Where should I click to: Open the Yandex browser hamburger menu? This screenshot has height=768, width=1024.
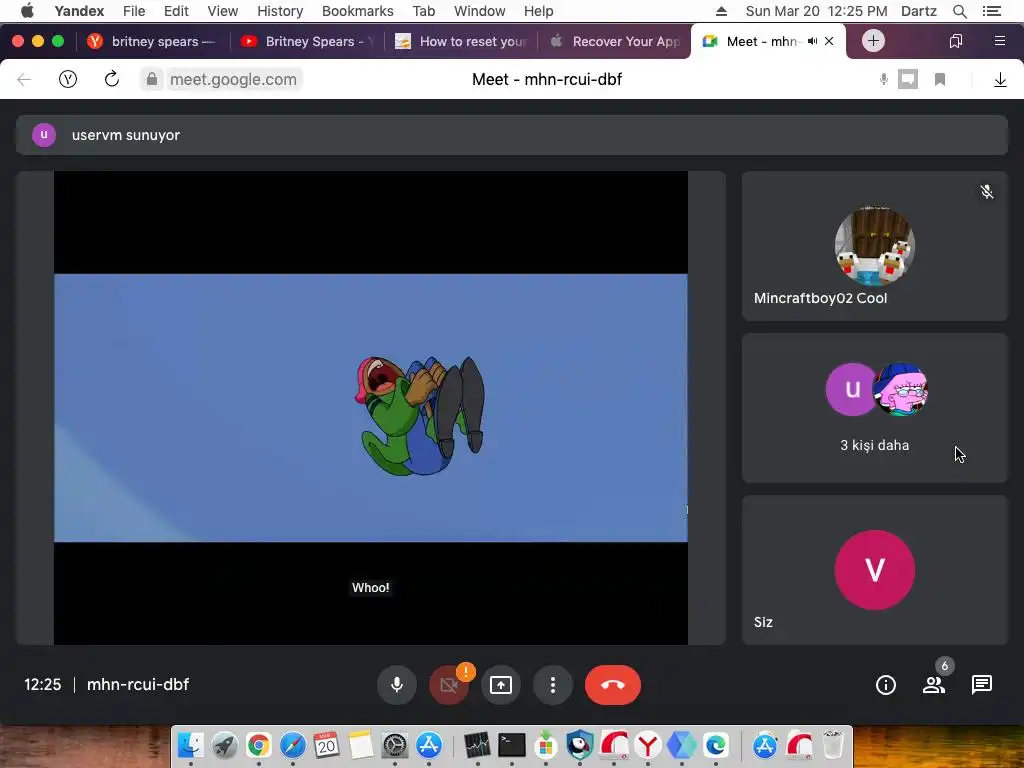(999, 41)
